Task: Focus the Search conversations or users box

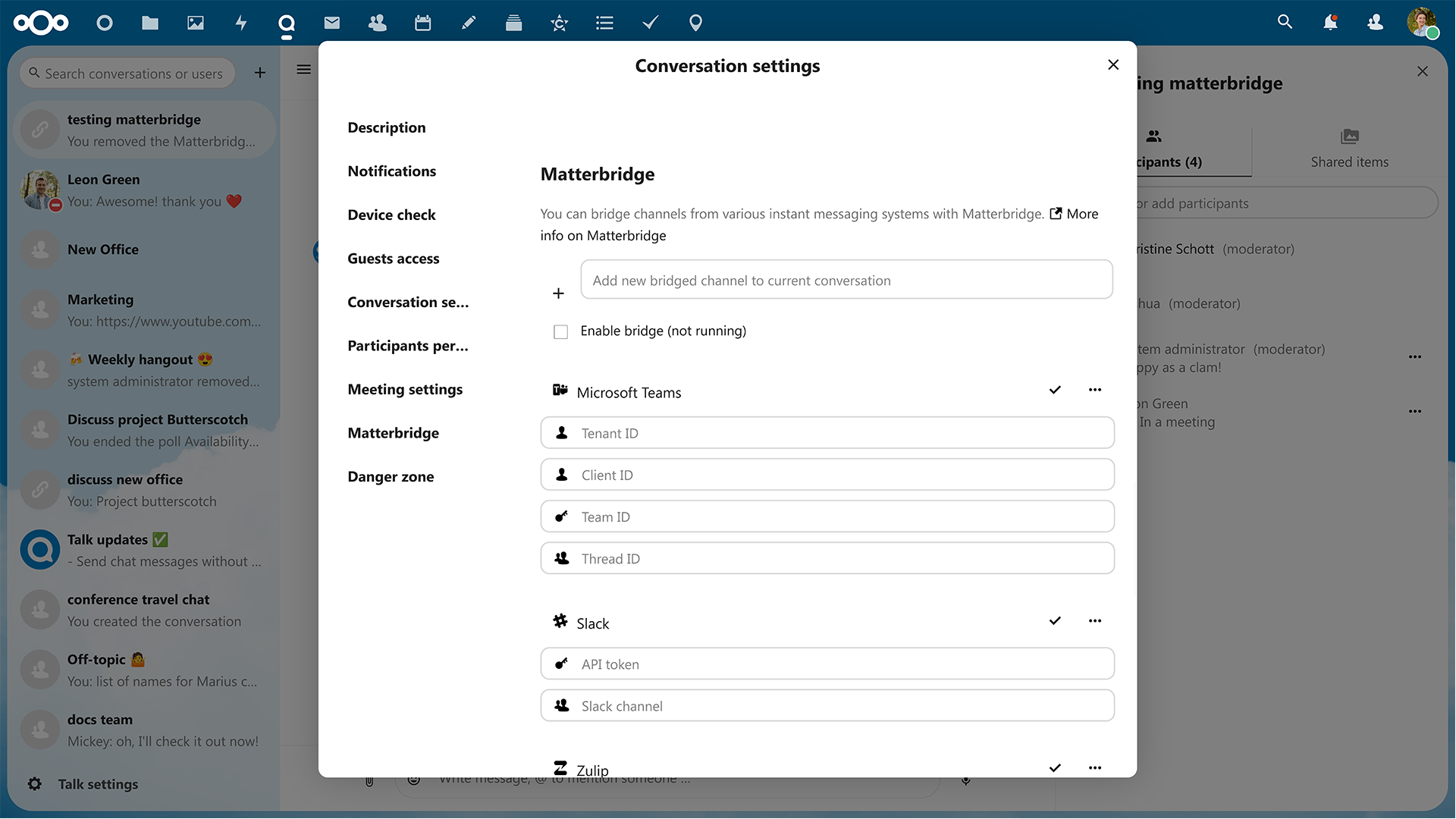Action: [127, 74]
